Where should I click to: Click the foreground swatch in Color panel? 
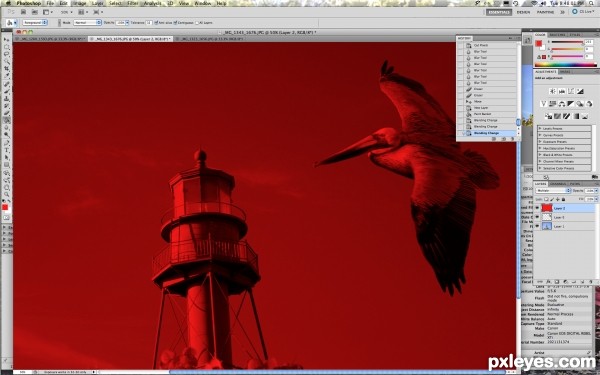[x=539, y=43]
